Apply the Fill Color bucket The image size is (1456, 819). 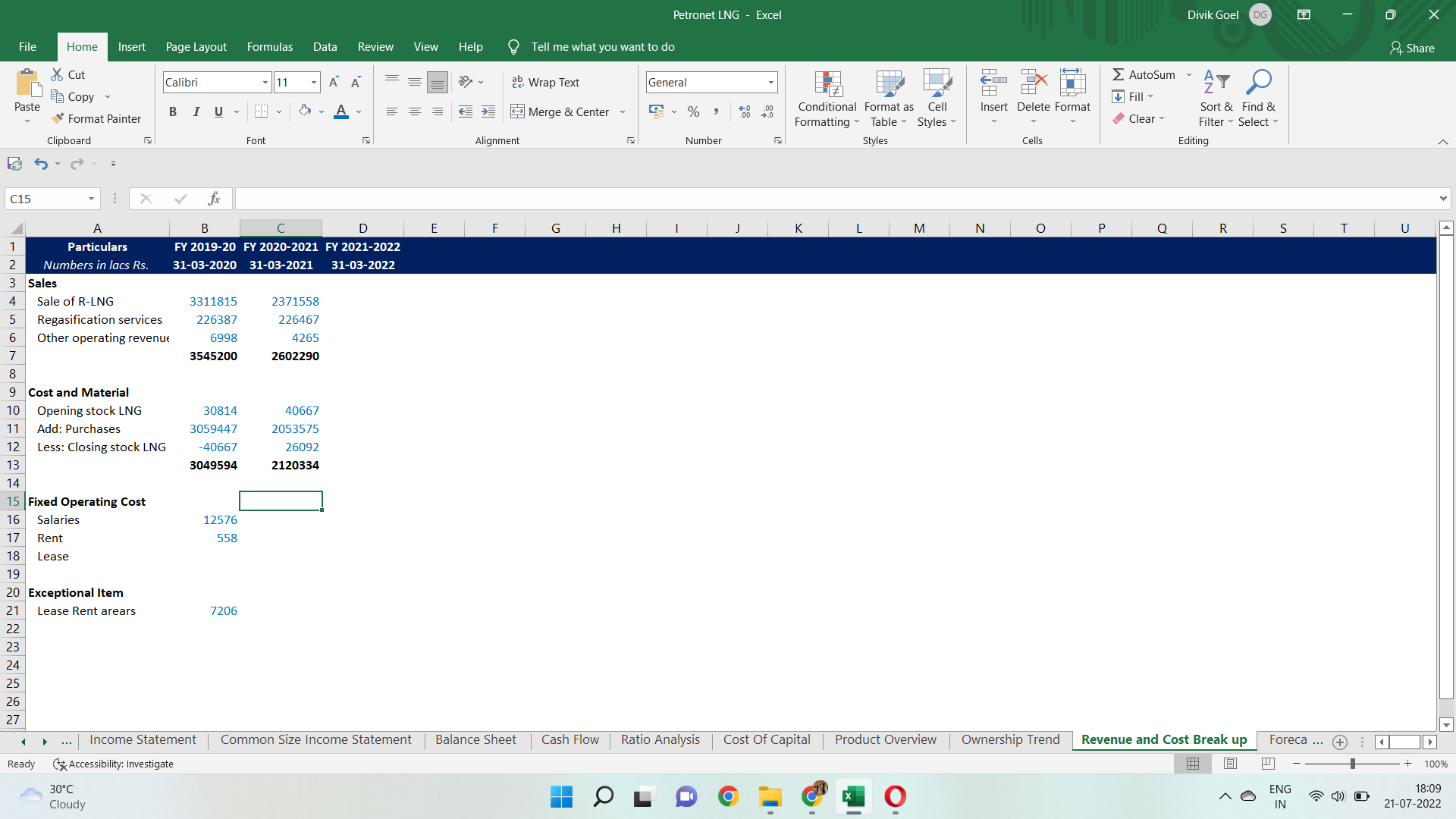[x=305, y=111]
